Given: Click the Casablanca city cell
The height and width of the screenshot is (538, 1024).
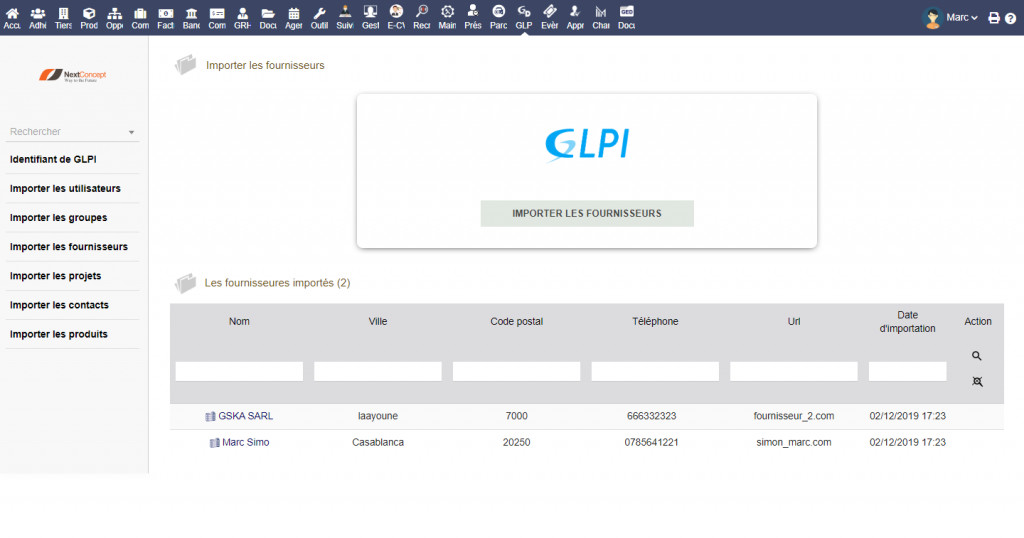Looking at the screenshot, I should pos(377,442).
